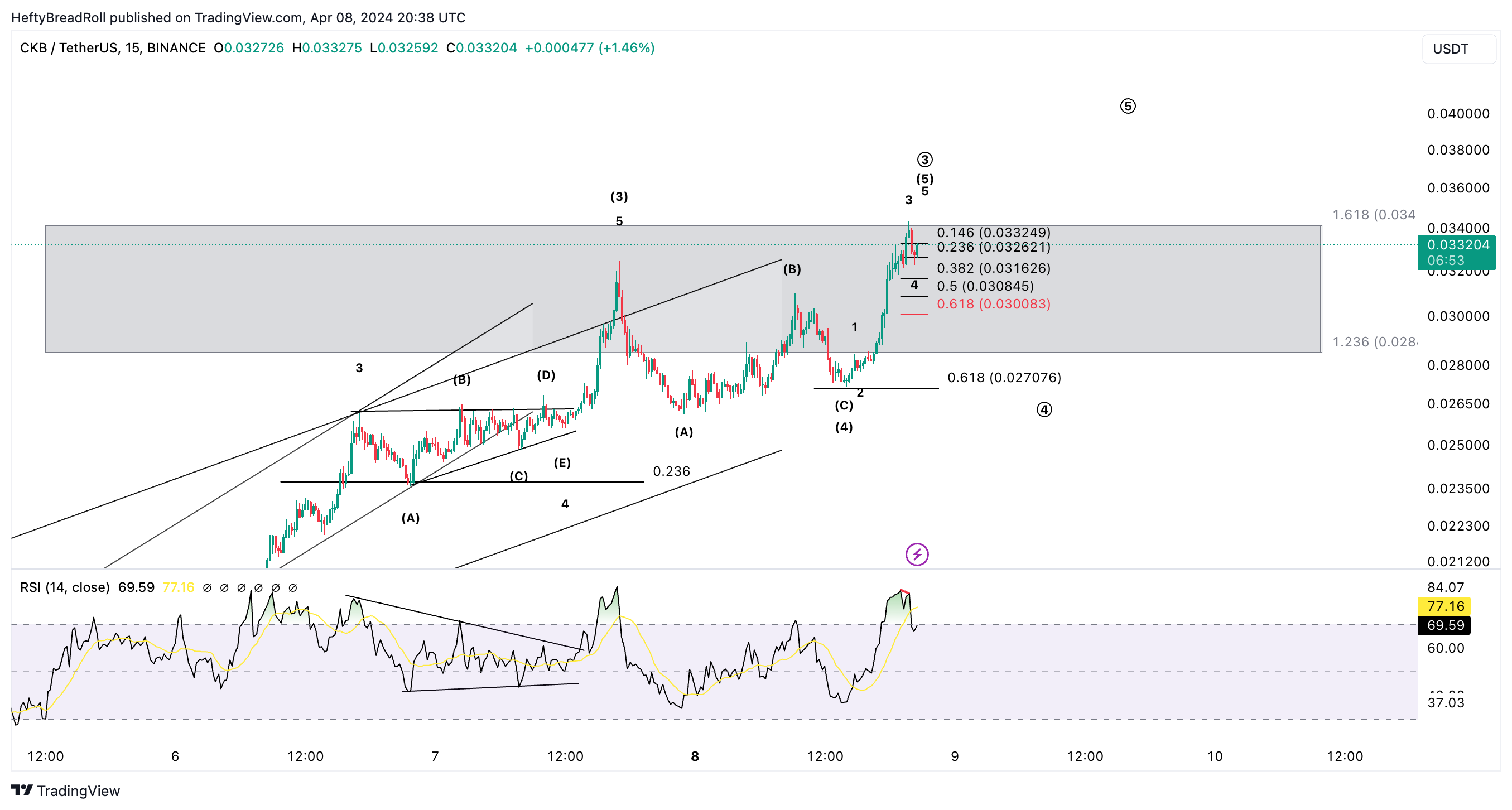Click the 0.236 horizontal level label
The height and width of the screenshot is (810, 1512).
(x=672, y=471)
